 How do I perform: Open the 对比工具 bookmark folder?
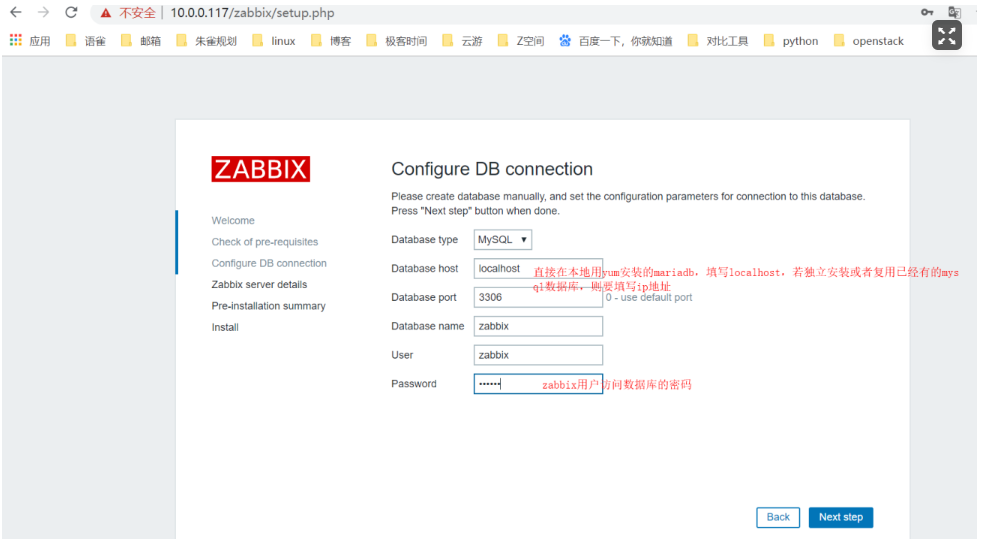click(718, 41)
